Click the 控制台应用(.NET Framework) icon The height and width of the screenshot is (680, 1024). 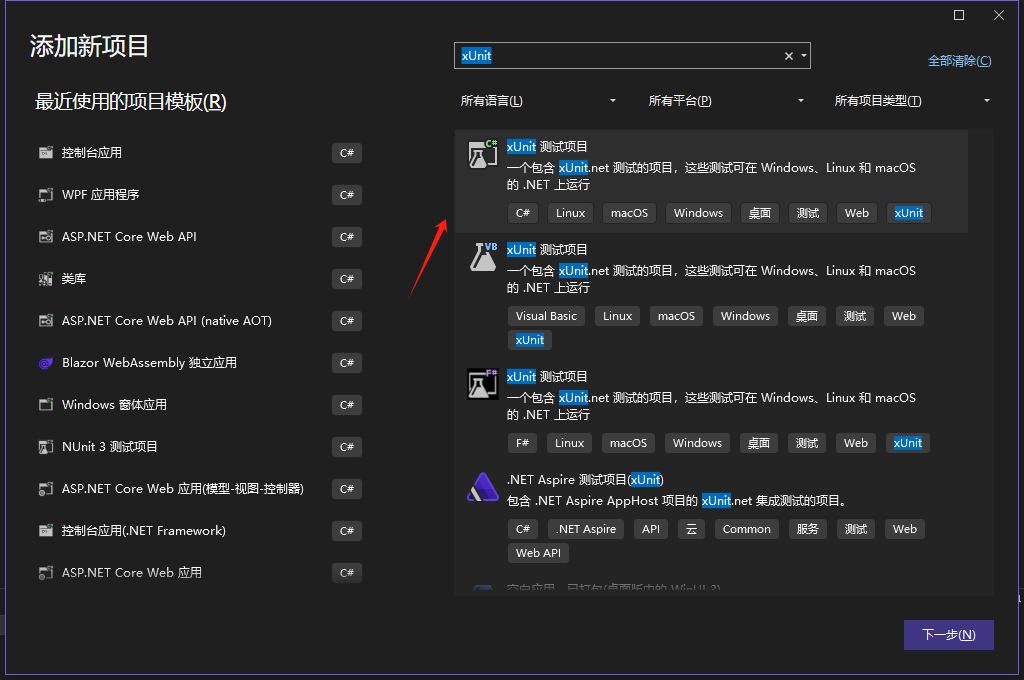[46, 530]
